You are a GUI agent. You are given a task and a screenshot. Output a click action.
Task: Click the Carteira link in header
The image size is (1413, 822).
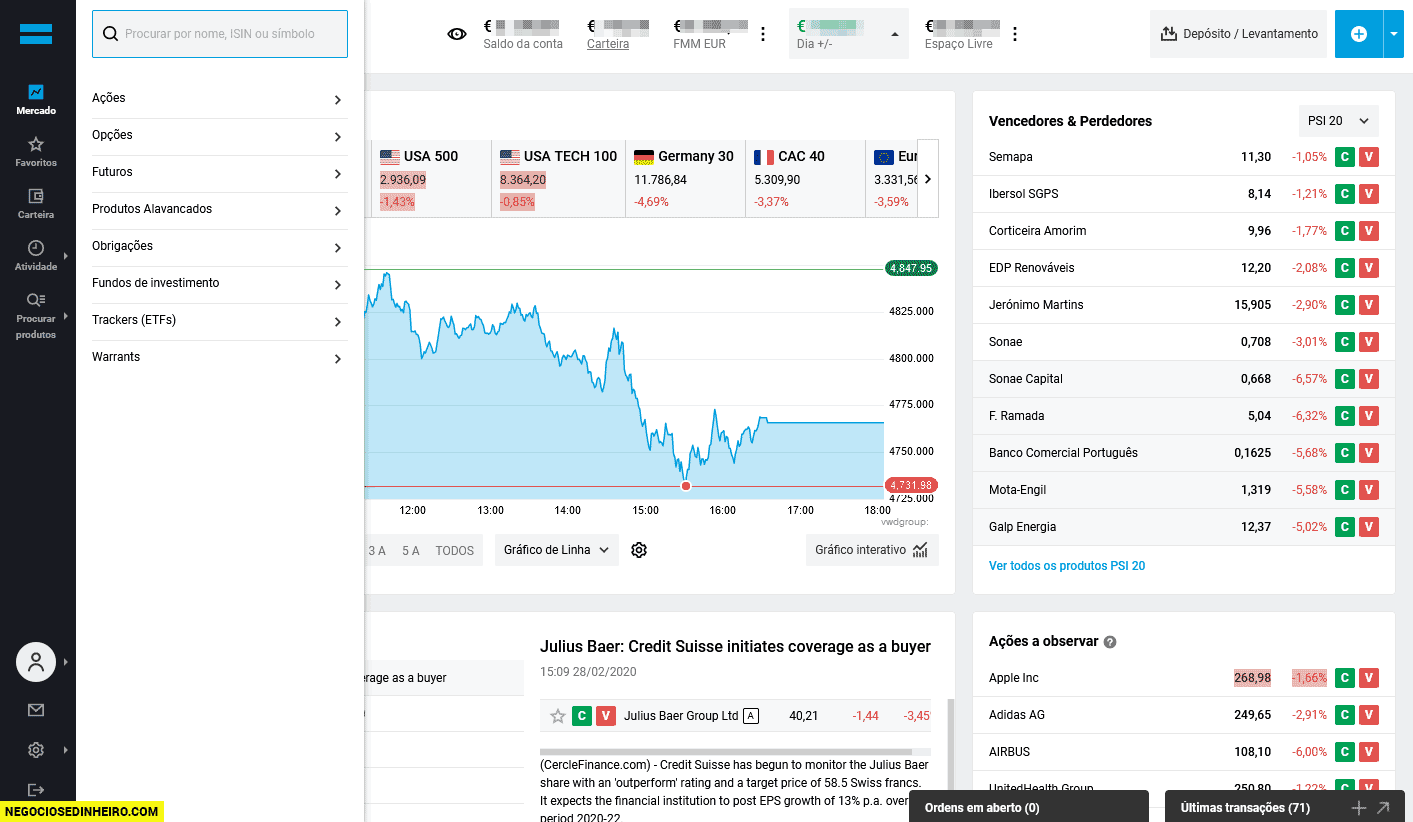(x=608, y=44)
